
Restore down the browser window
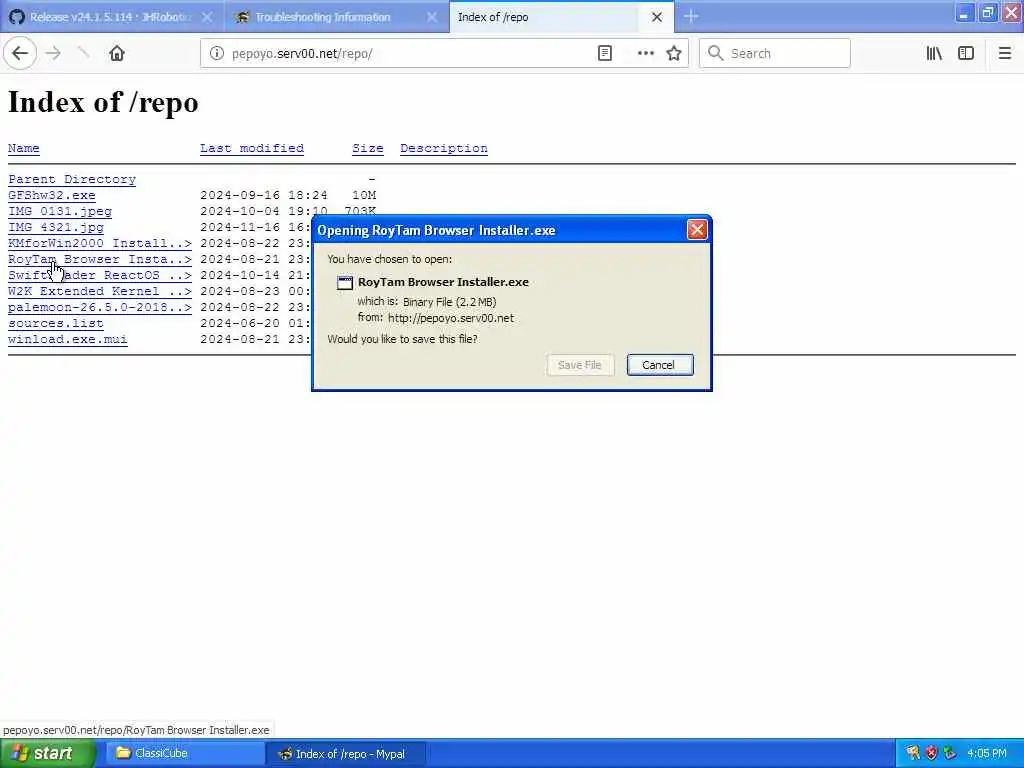pyautogui.click(x=987, y=13)
